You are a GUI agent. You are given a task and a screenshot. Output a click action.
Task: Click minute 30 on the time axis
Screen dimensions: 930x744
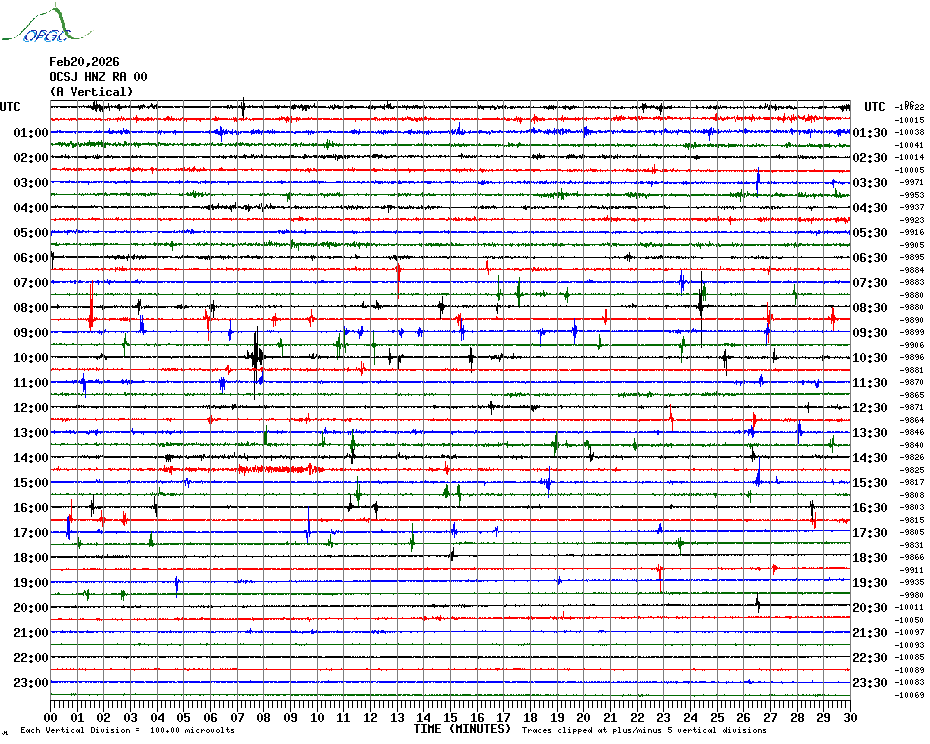pyautogui.click(x=851, y=717)
